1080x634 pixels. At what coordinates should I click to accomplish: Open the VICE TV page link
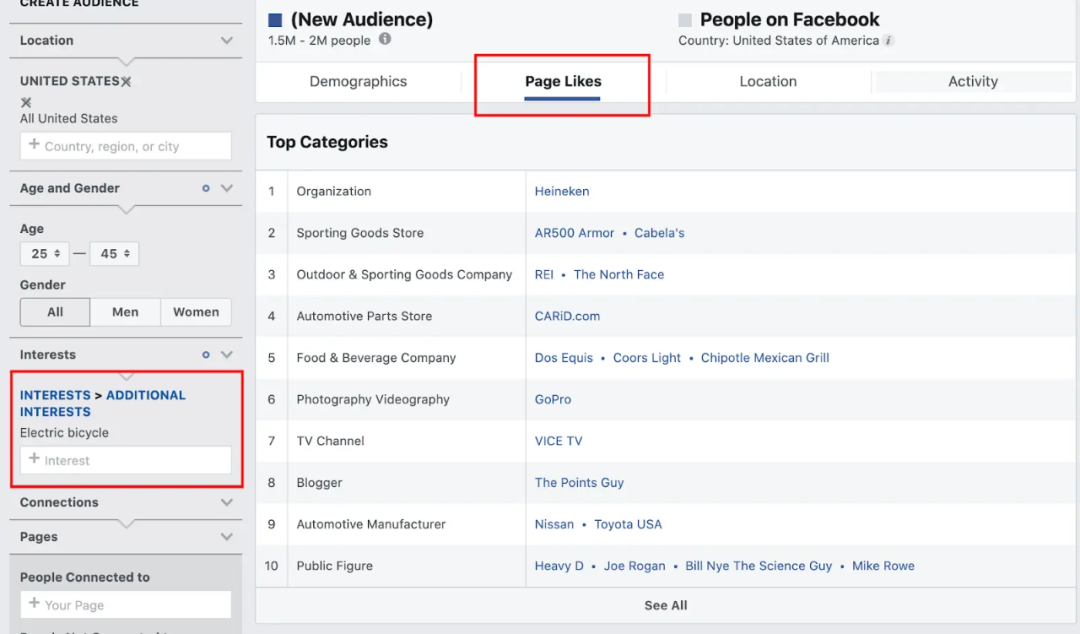click(x=559, y=441)
